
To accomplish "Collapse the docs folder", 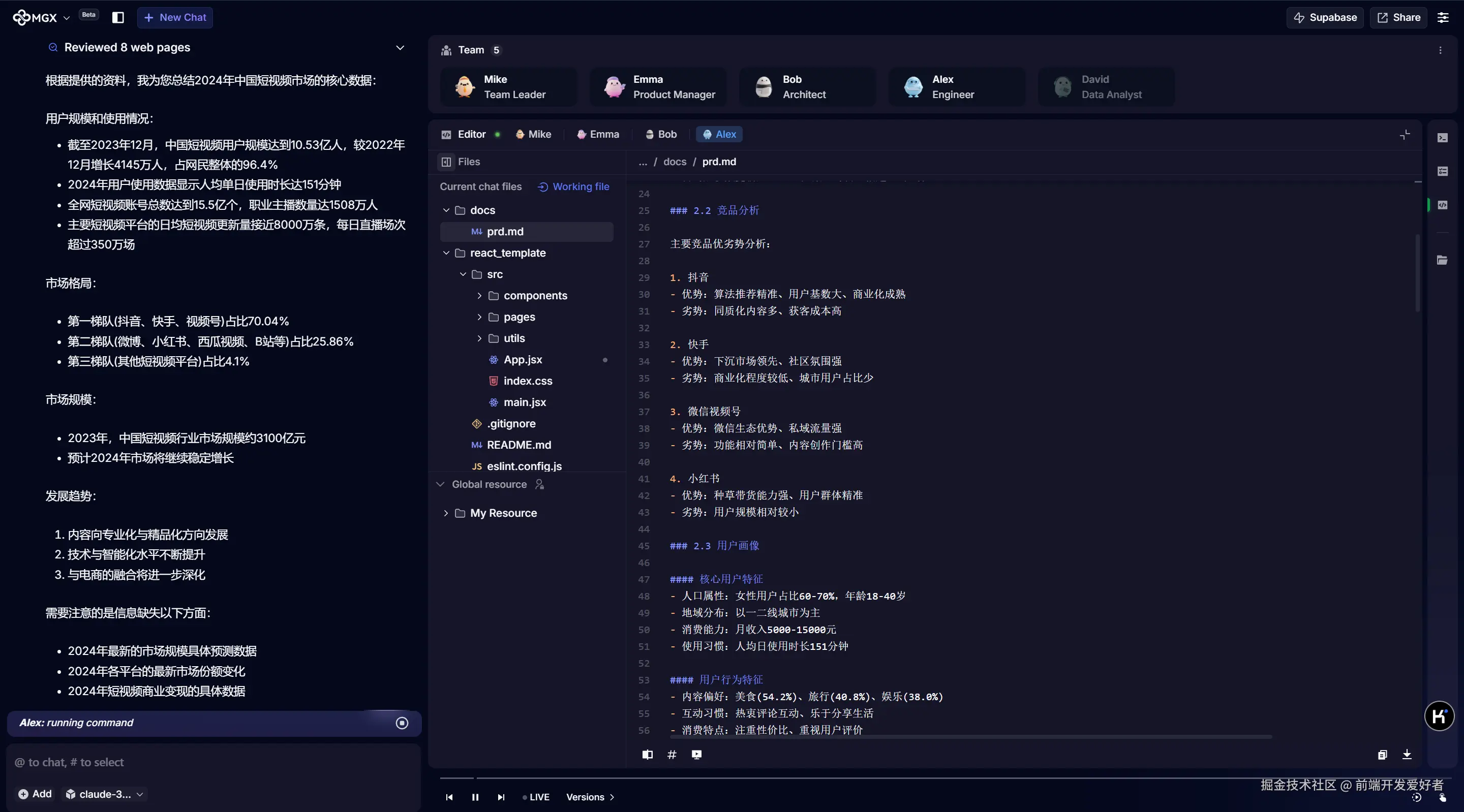I will coord(446,210).
